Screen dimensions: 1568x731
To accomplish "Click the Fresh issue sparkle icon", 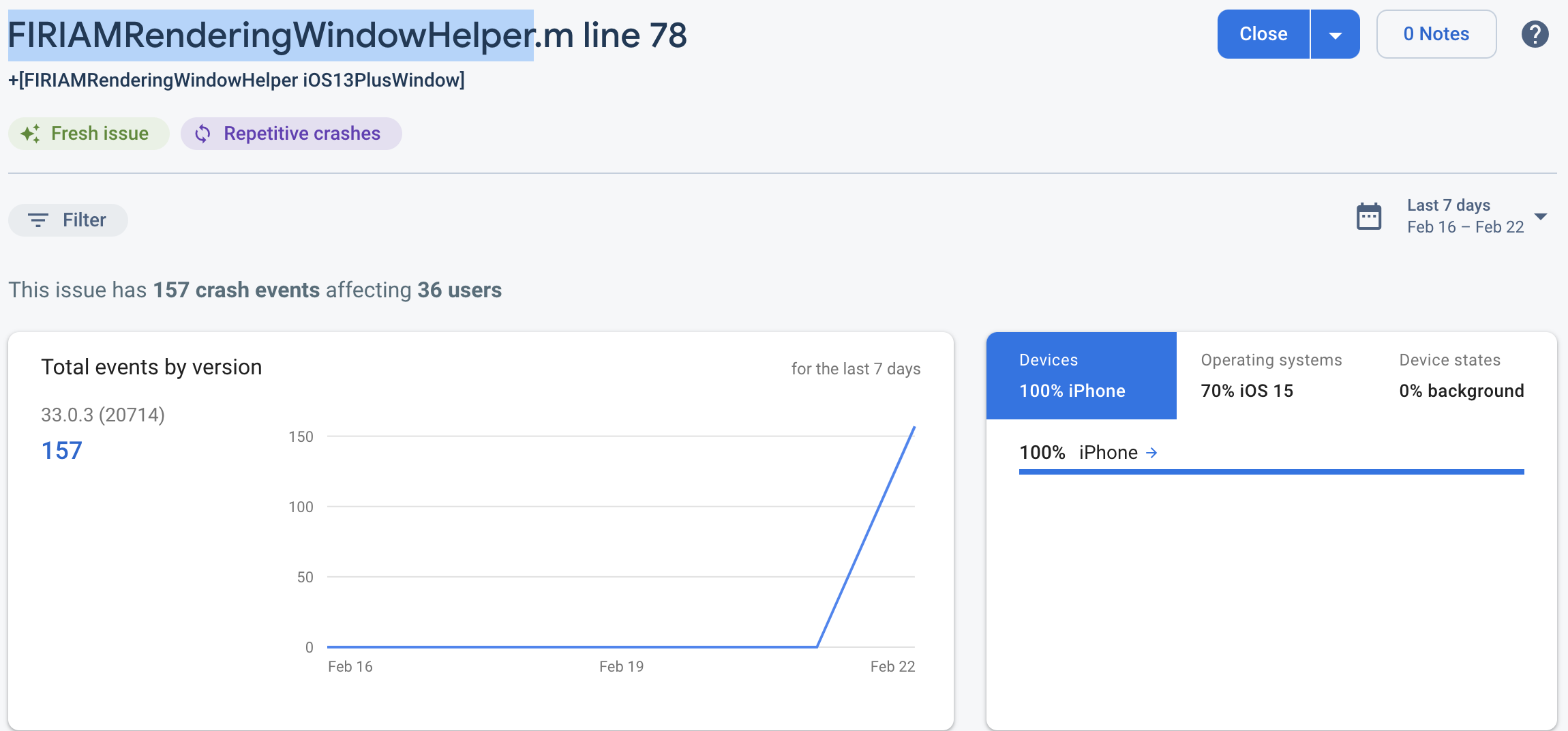I will [x=30, y=134].
